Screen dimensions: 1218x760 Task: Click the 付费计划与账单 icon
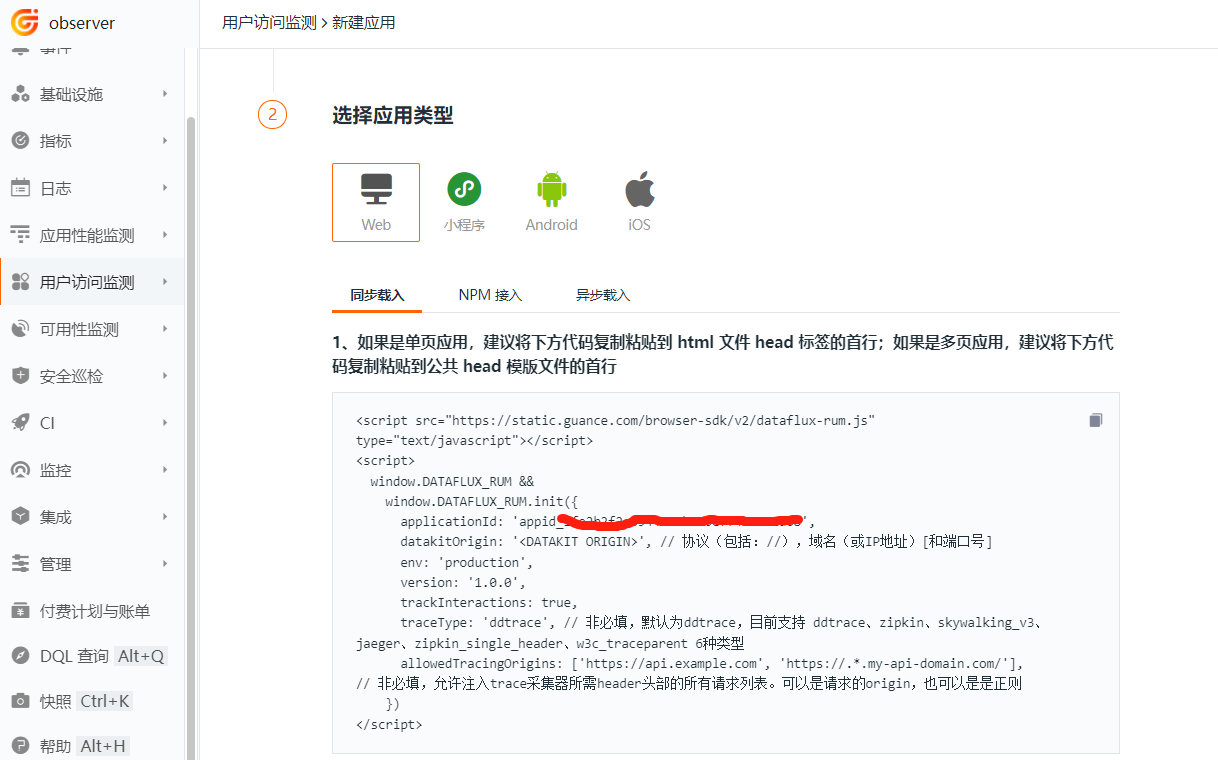(x=20, y=611)
